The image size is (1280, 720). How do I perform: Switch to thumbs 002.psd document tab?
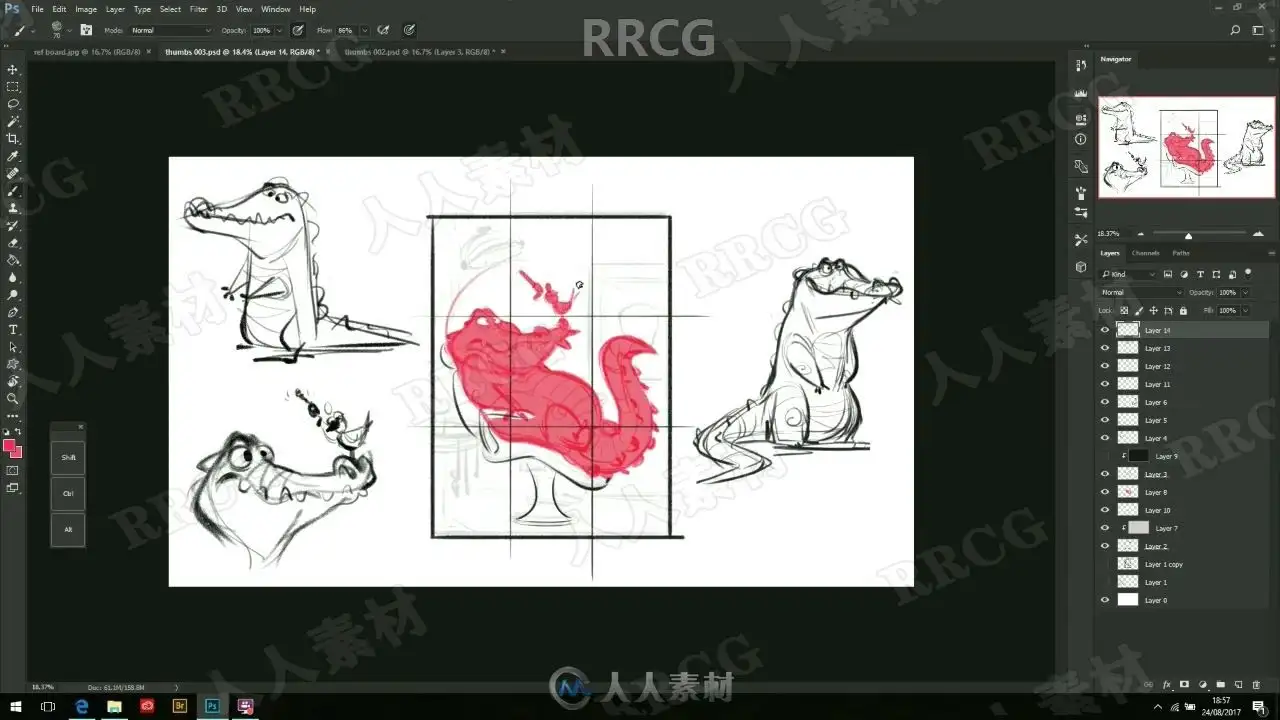pyautogui.click(x=418, y=51)
